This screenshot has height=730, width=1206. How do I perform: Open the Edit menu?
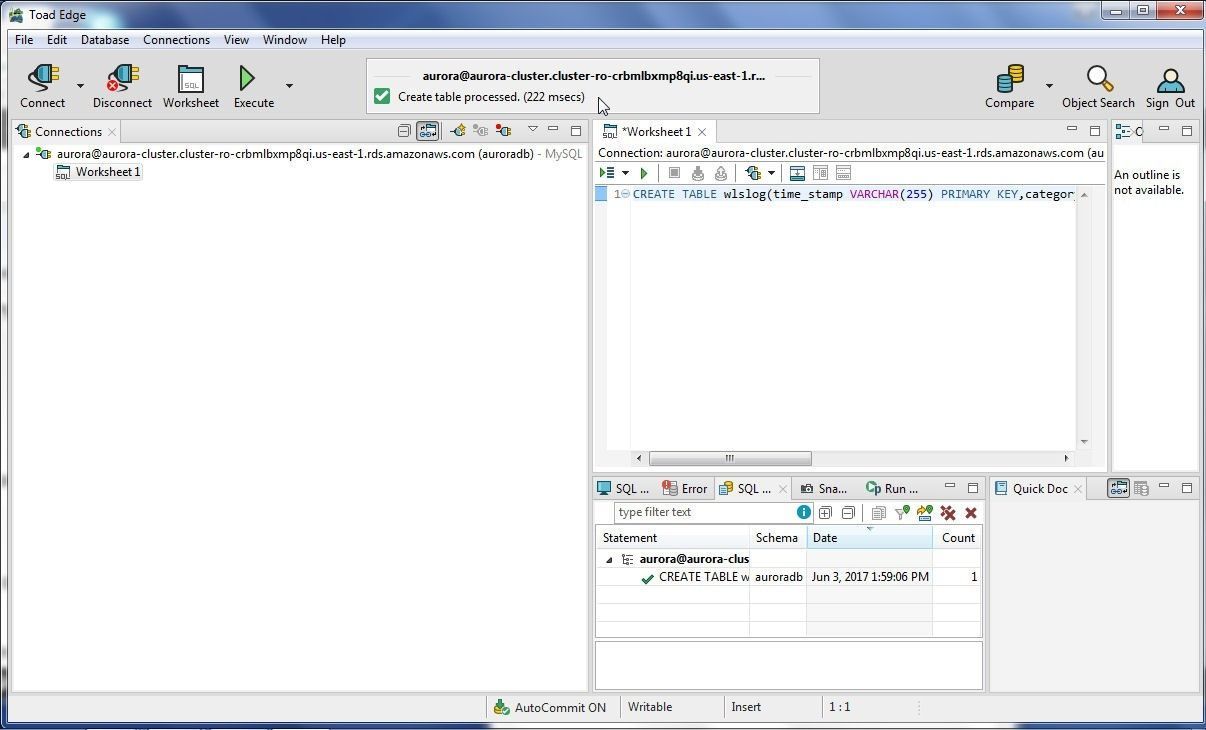click(57, 40)
